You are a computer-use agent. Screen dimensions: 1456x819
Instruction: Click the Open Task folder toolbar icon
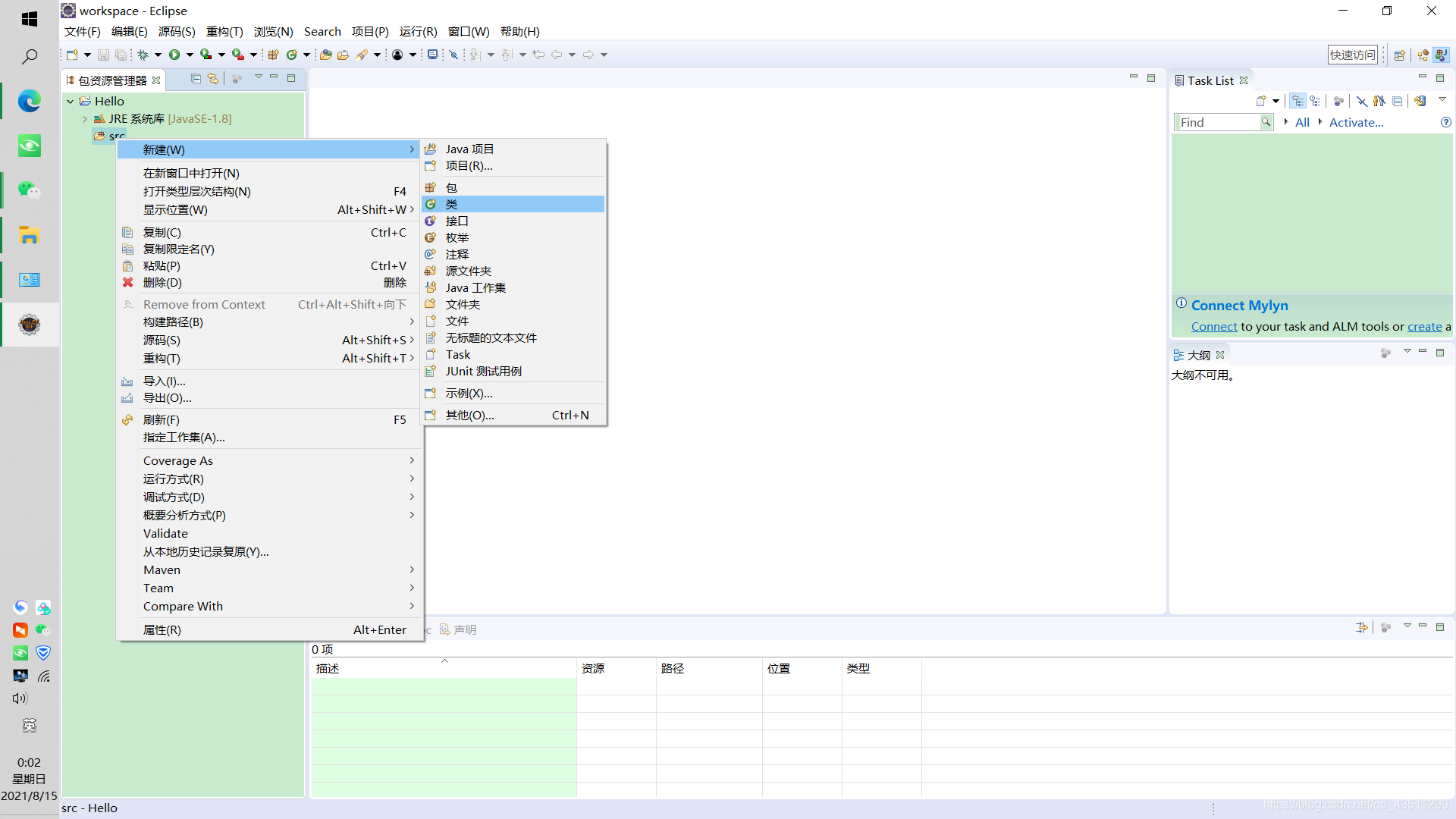pyautogui.click(x=343, y=55)
